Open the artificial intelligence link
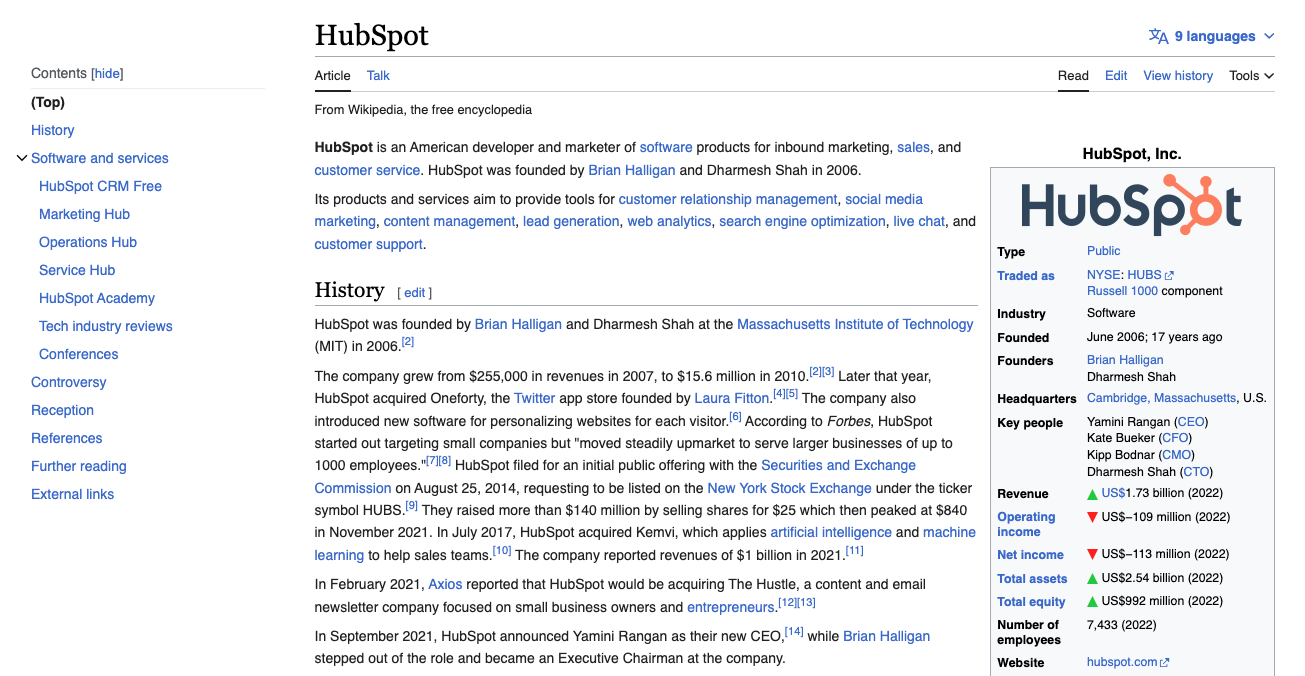 [x=831, y=532]
